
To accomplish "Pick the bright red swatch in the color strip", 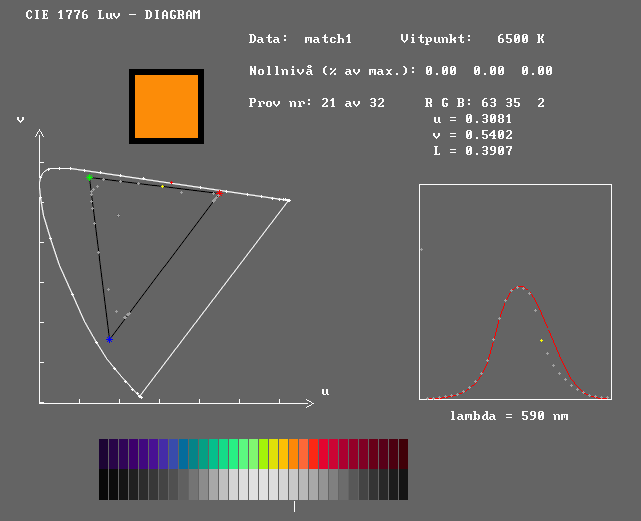I will (314, 454).
